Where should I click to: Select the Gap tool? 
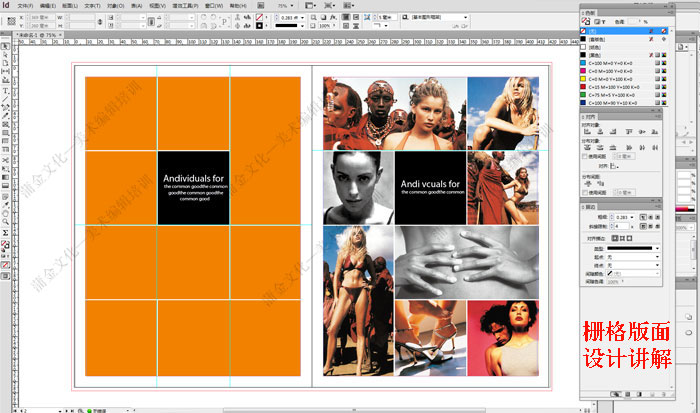(5, 71)
